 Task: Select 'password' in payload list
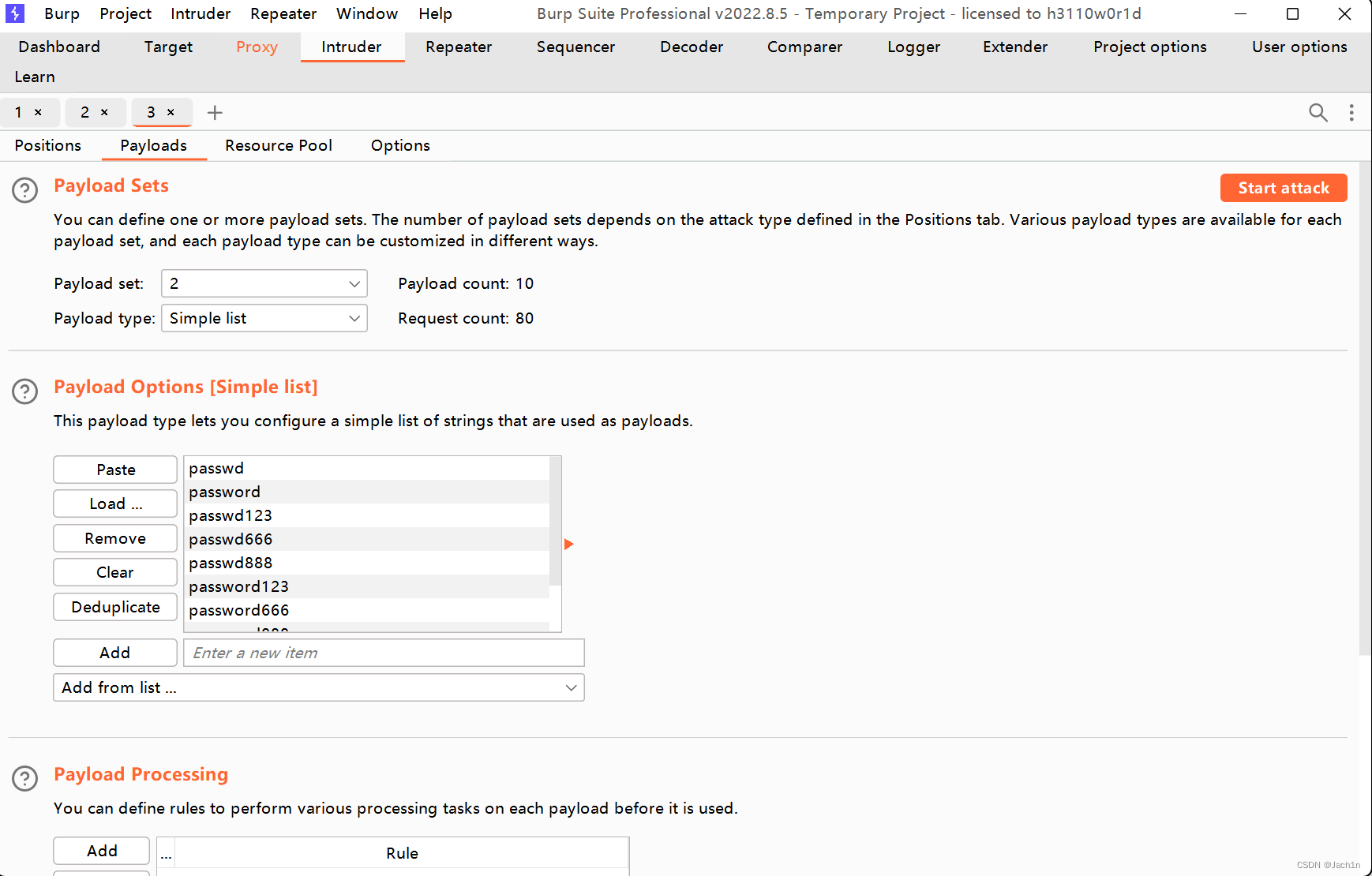pos(367,492)
